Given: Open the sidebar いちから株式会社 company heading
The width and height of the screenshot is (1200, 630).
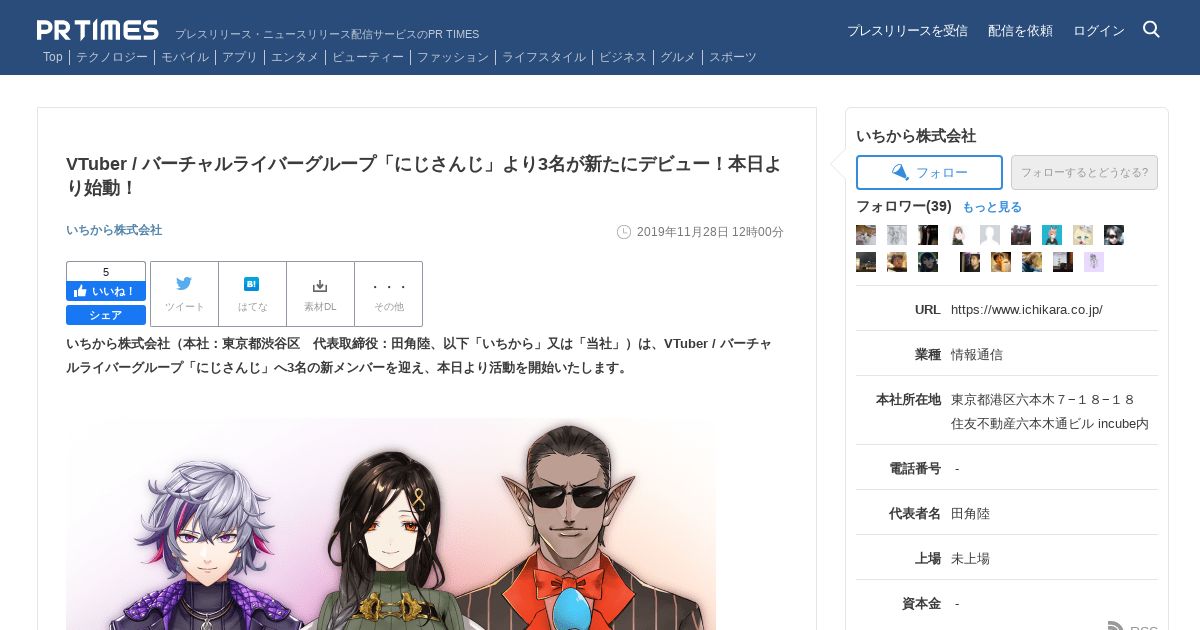Looking at the screenshot, I should 916,136.
